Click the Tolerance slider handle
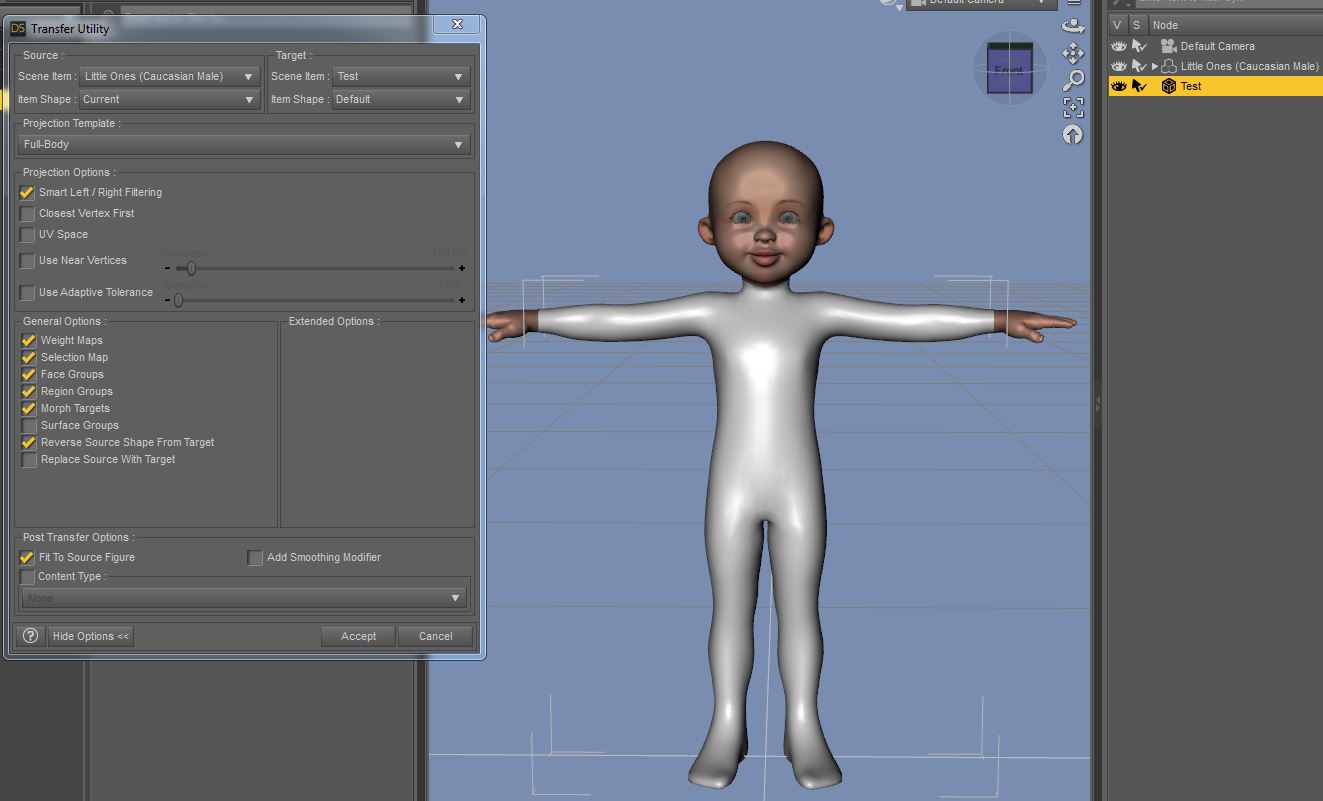 click(x=178, y=300)
